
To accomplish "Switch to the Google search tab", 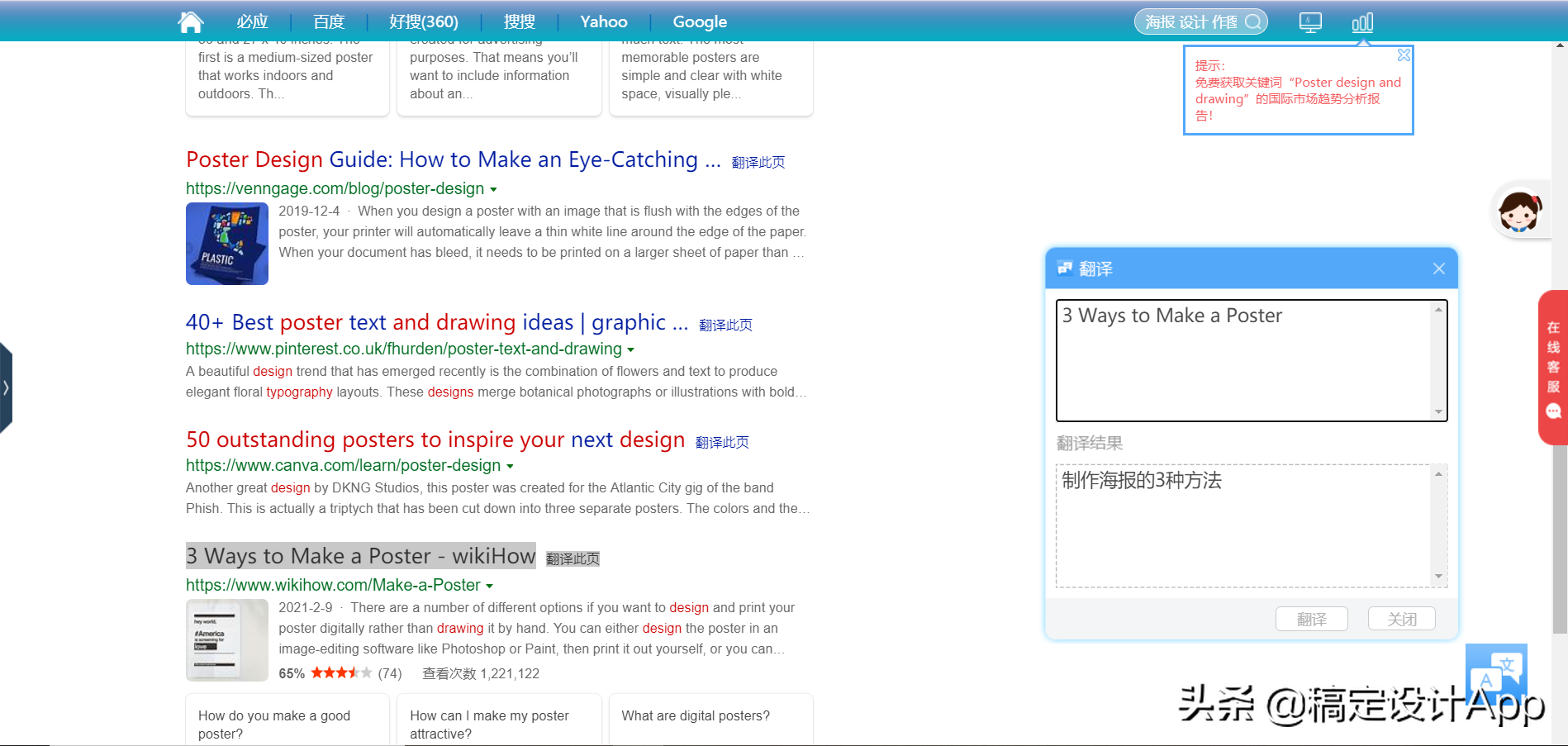I will (x=700, y=22).
